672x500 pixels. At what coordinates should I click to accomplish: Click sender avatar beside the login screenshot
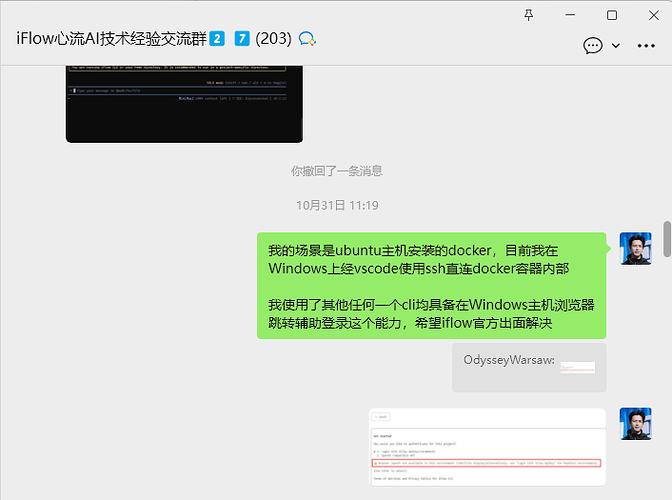point(636,423)
